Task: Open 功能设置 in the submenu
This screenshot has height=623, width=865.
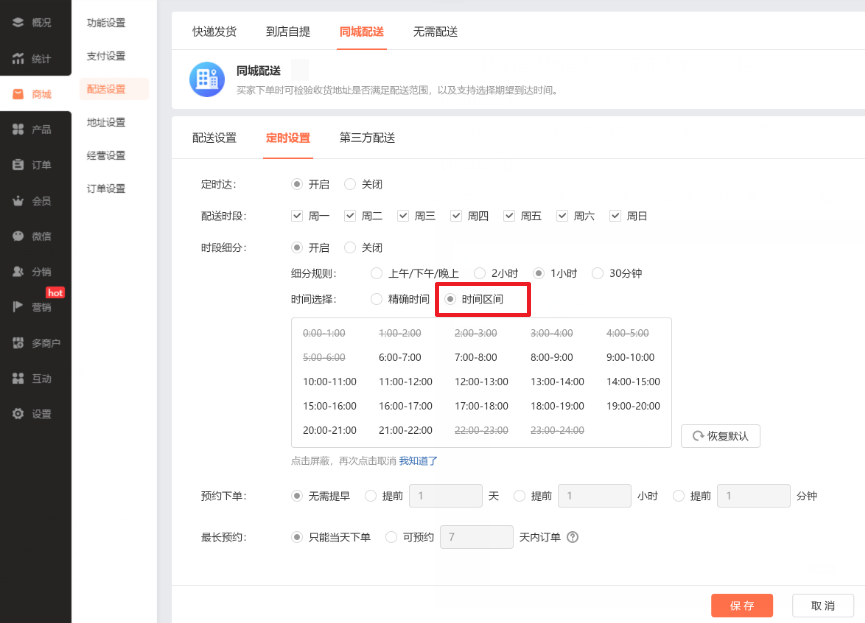Action: pyautogui.click(x=106, y=23)
